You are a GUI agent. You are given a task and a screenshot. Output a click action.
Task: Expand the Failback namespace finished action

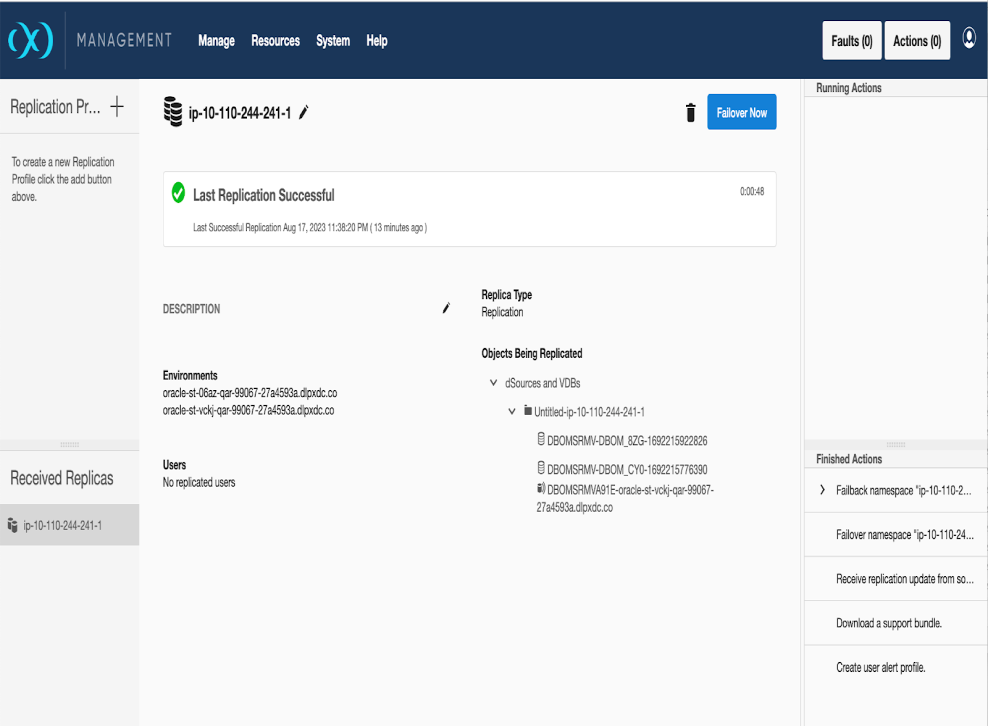[x=822, y=491]
